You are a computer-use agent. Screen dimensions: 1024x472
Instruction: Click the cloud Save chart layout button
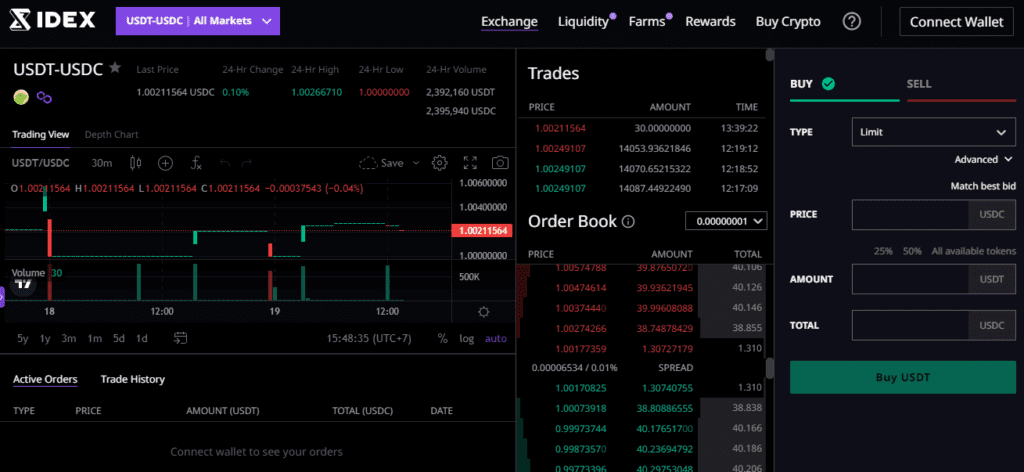(x=381, y=163)
